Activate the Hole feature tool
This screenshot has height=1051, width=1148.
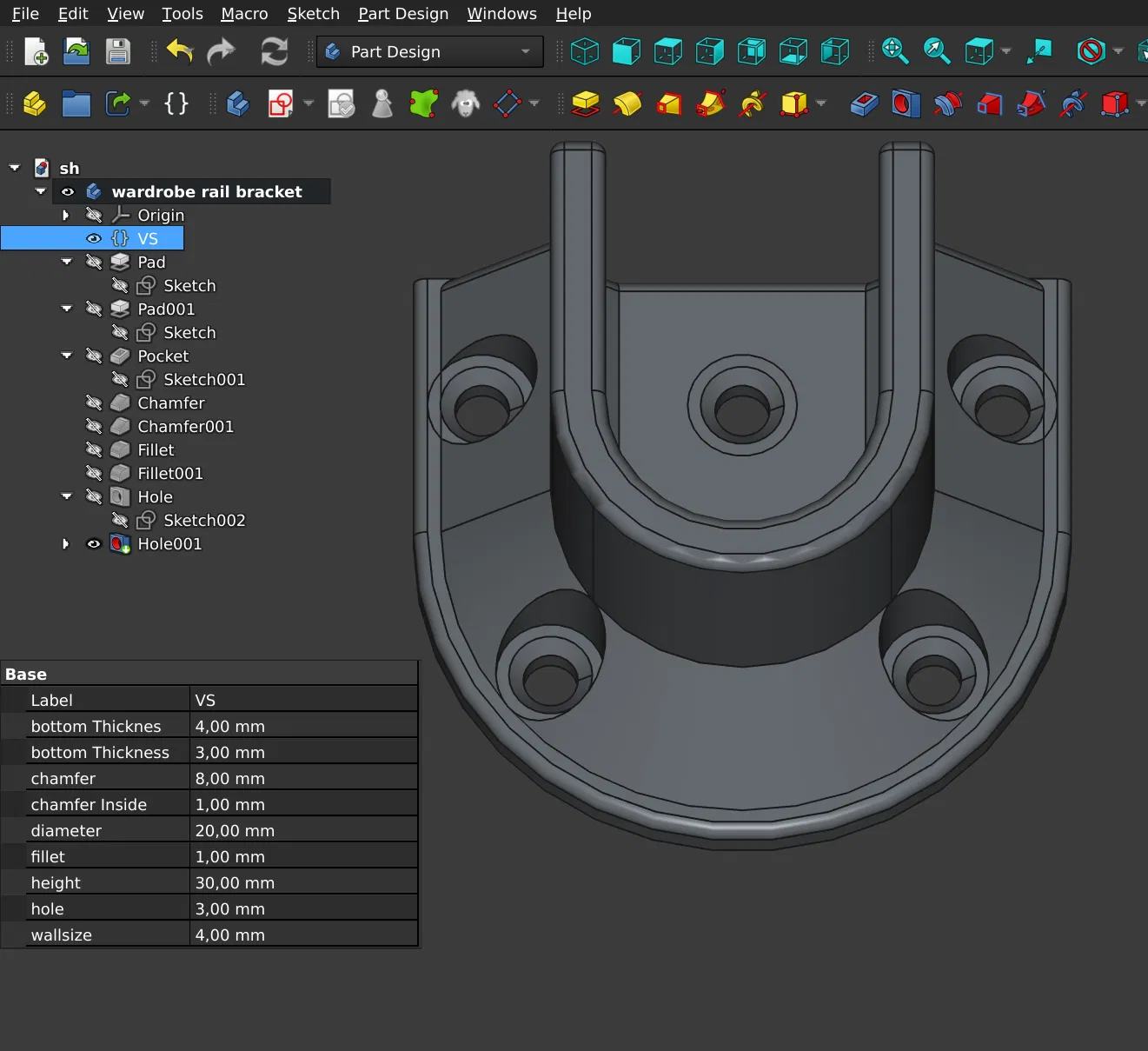tap(906, 104)
